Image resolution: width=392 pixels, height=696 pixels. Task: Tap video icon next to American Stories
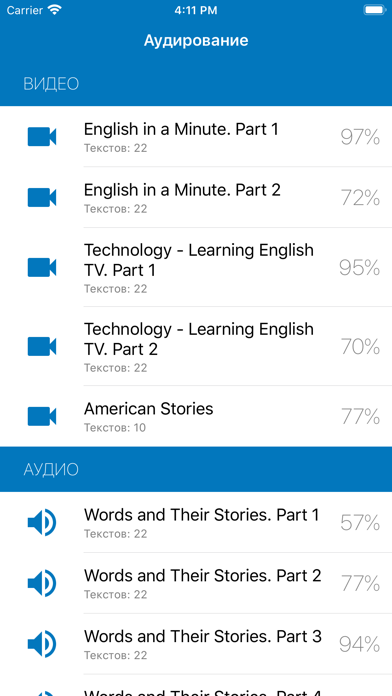click(42, 416)
